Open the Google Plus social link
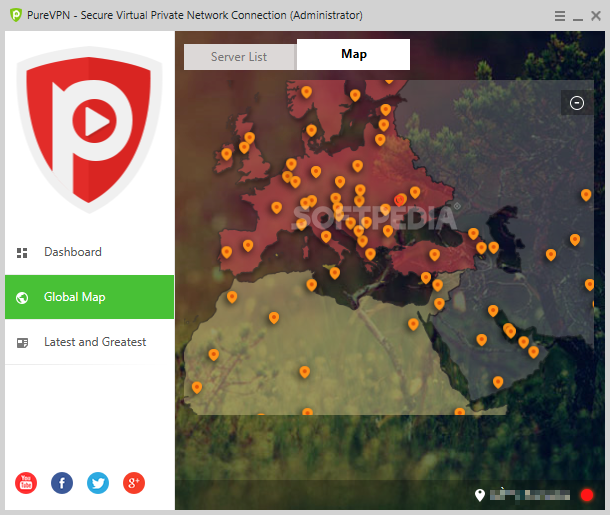This screenshot has width=610, height=515. (x=134, y=483)
